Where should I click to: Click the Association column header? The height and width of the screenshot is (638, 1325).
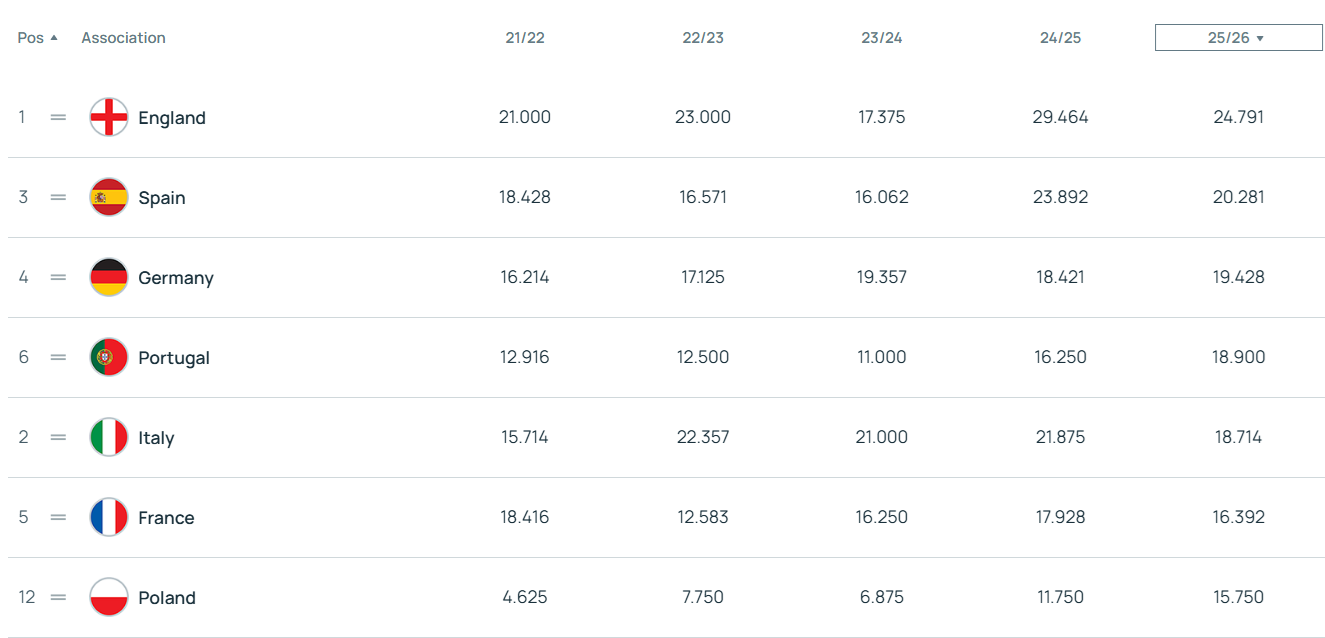point(123,38)
